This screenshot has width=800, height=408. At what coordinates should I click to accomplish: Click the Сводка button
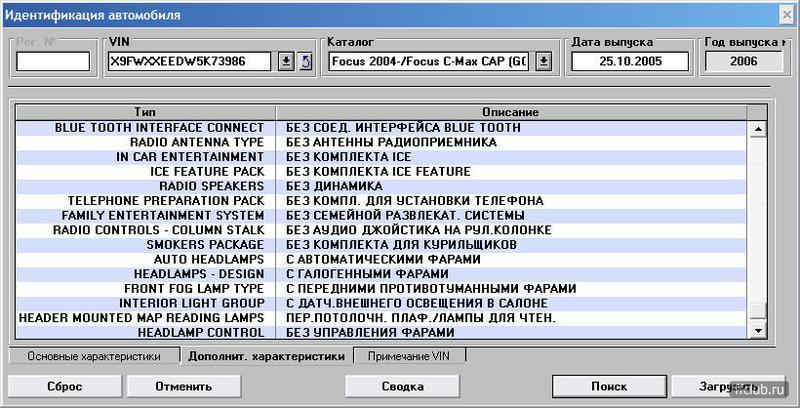403,387
